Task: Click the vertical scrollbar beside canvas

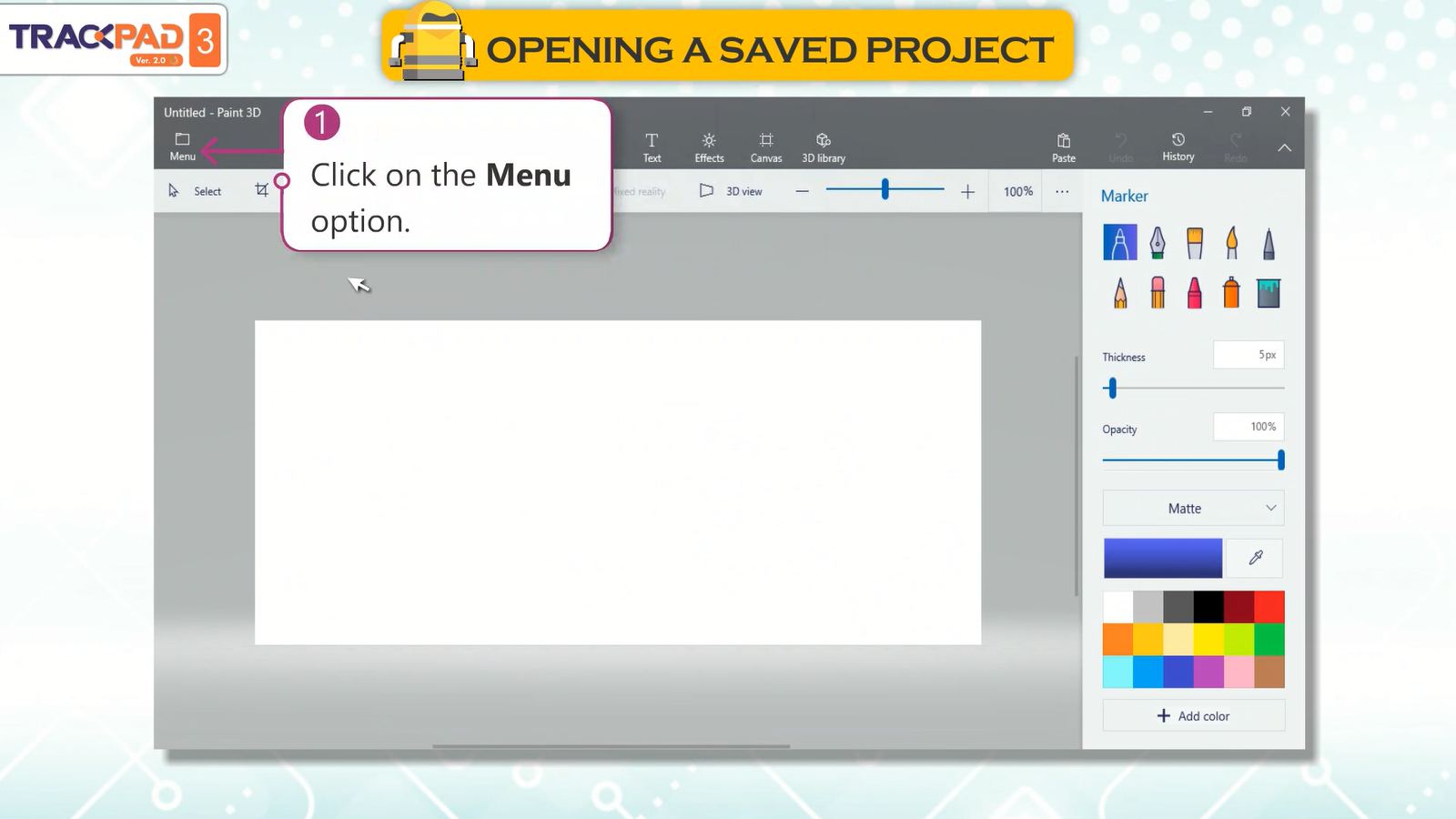Action: [x=1077, y=475]
